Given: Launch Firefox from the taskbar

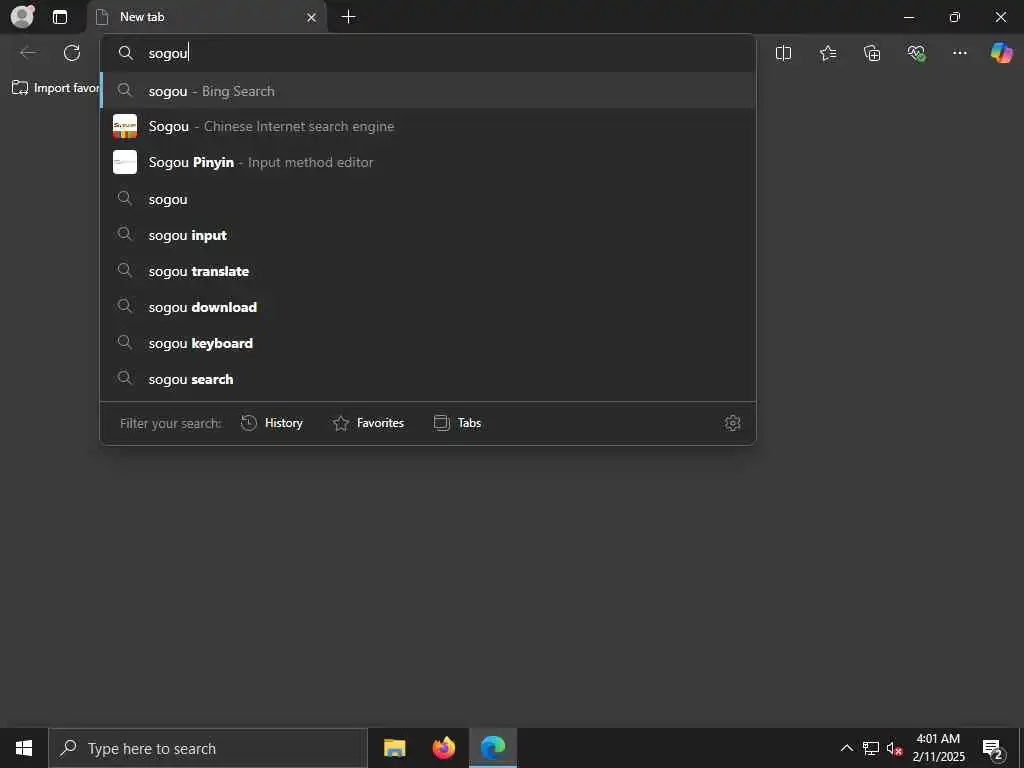Looking at the screenshot, I should click(x=444, y=748).
